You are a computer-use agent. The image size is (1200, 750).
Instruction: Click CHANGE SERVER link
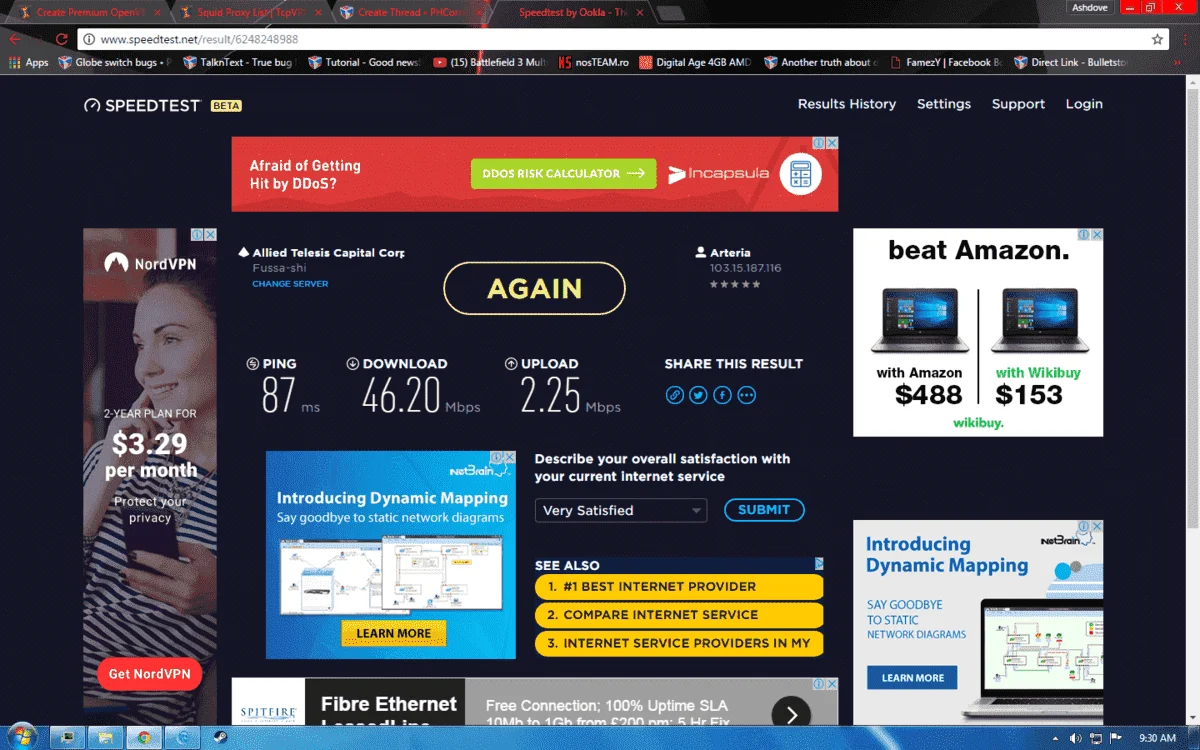point(290,284)
